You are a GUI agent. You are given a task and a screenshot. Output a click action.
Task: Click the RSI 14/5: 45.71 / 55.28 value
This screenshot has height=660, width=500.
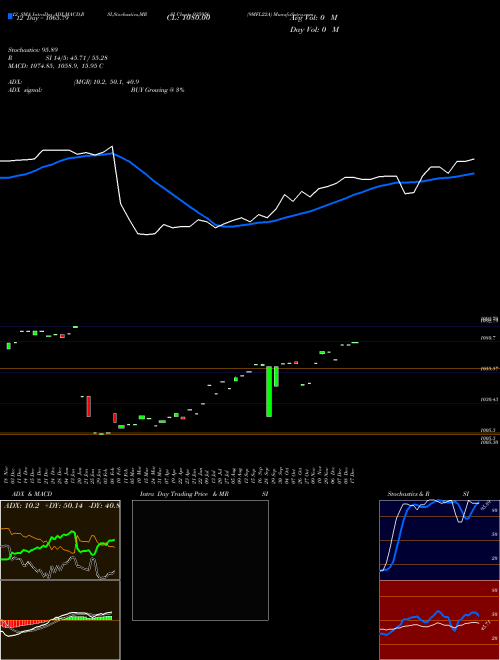(x=77, y=58)
